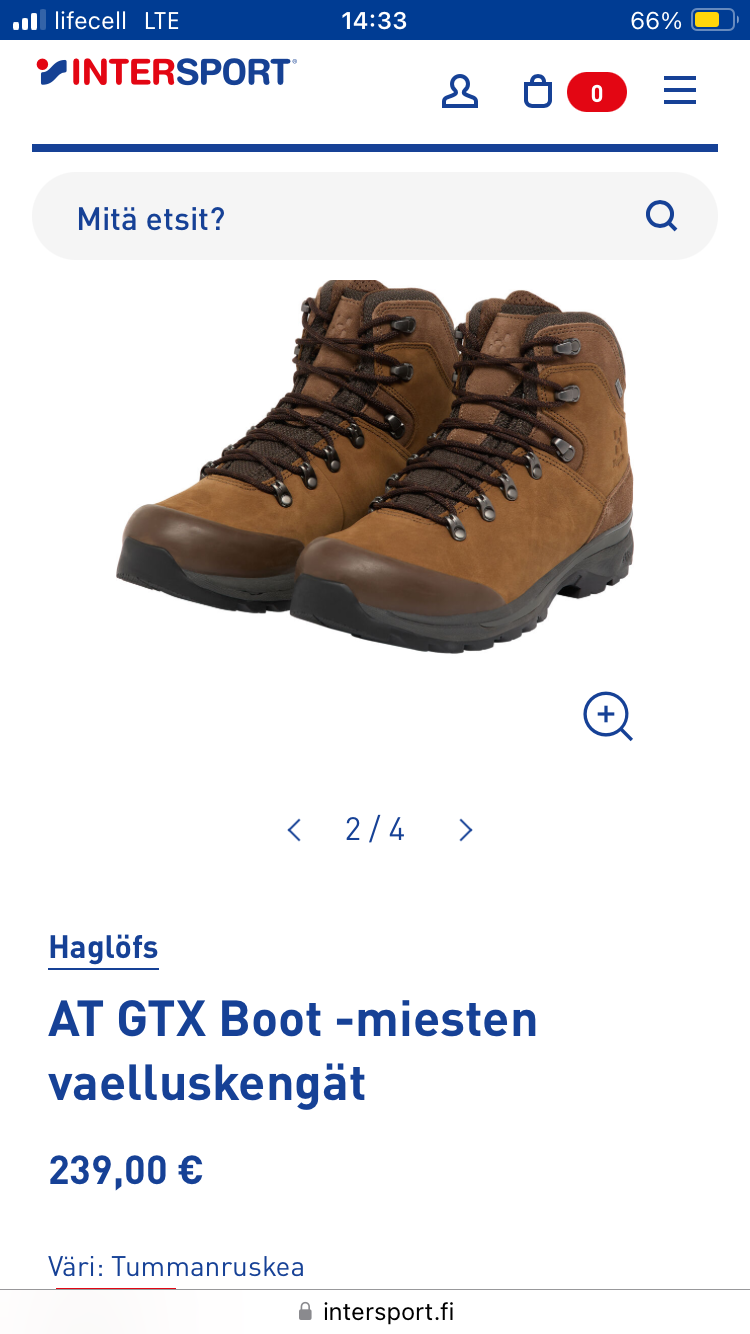Tap the intersport.fi address bar
The image size is (750, 1334).
coord(375,1311)
